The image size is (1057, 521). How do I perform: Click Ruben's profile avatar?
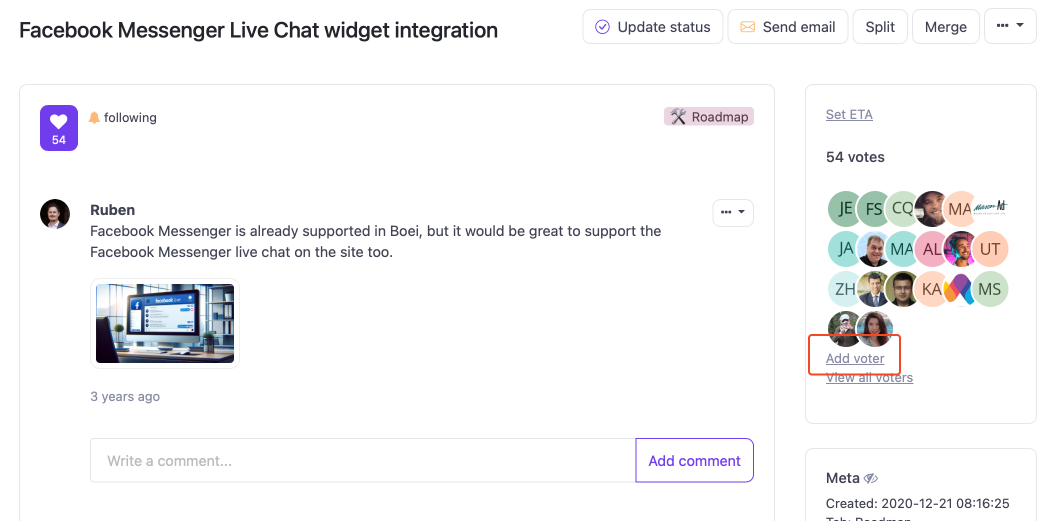coord(55,214)
